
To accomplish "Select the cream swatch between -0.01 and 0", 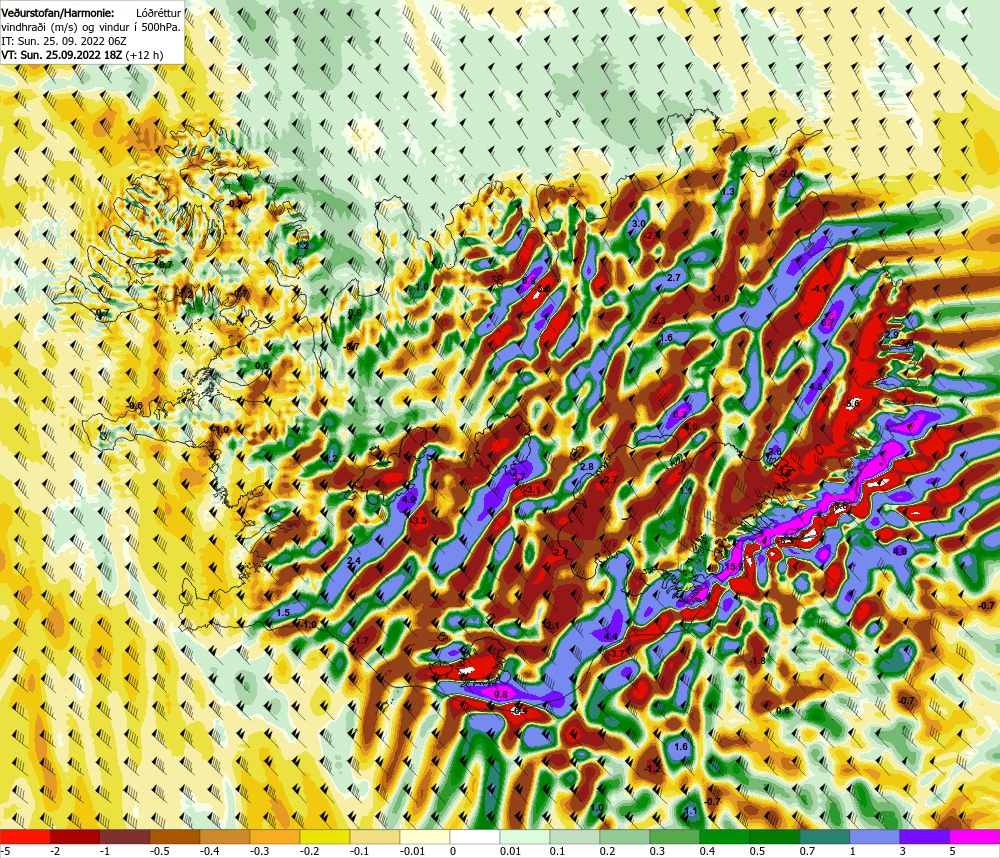I will (x=425, y=836).
